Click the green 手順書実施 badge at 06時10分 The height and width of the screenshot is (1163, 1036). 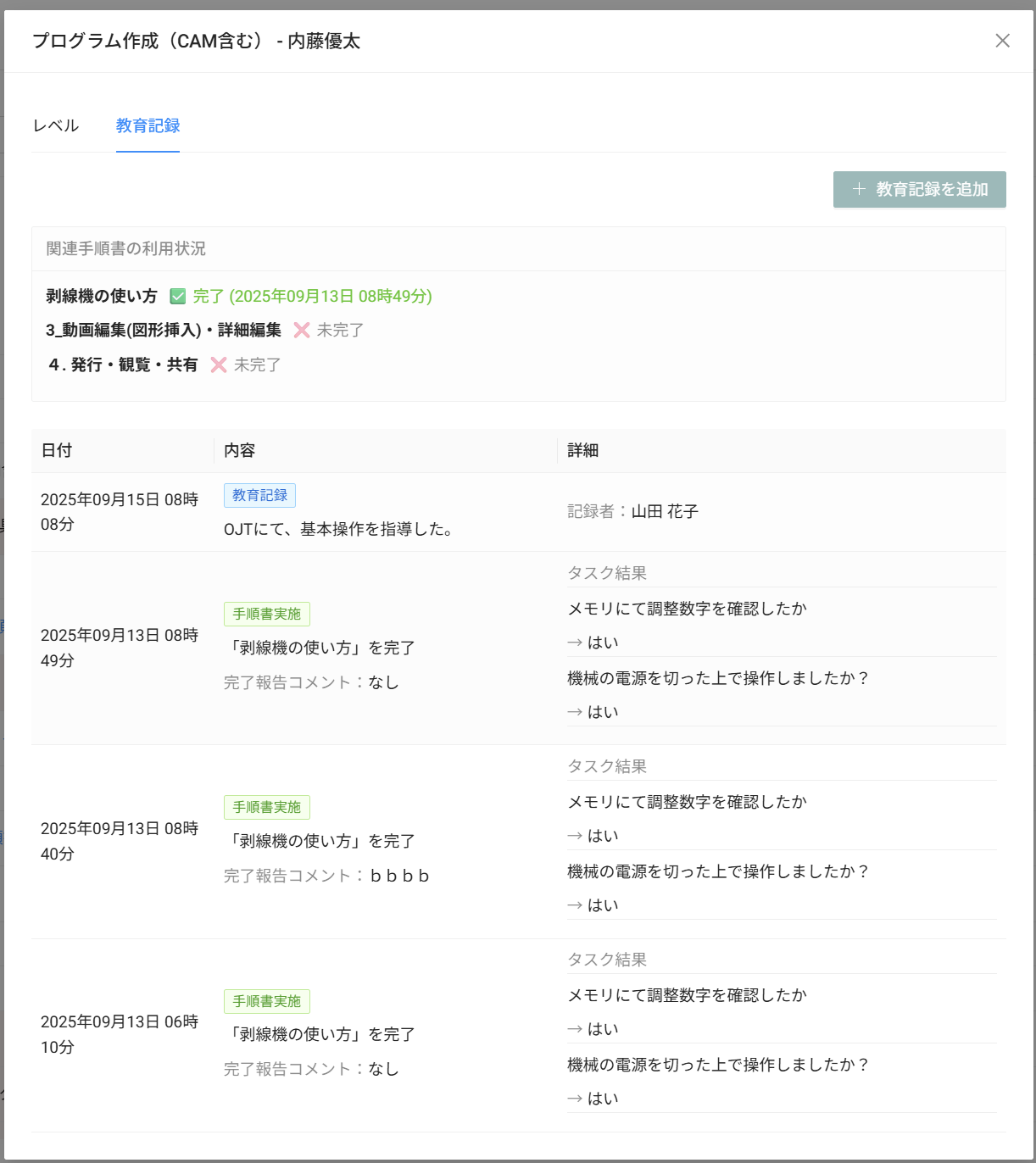pyautogui.click(x=266, y=1001)
